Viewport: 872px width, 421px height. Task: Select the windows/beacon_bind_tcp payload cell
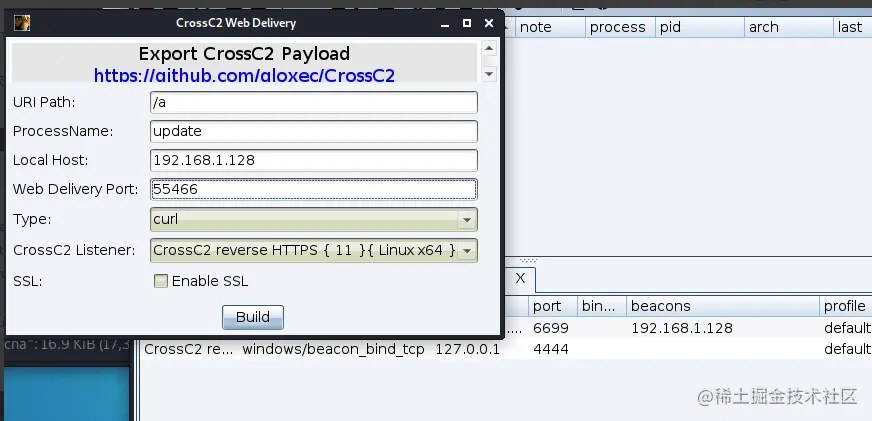click(333, 349)
